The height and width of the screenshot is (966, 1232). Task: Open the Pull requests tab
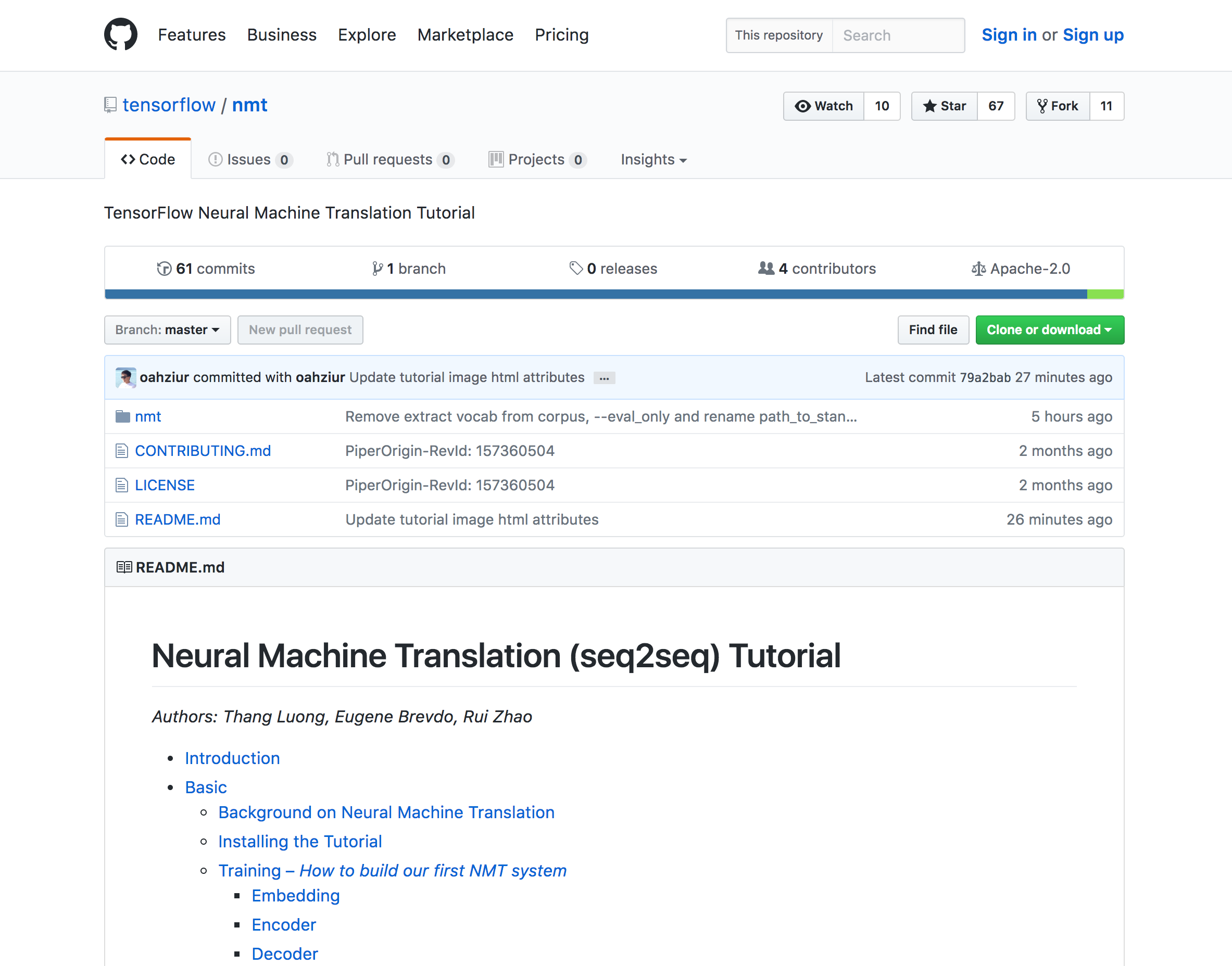coord(389,159)
